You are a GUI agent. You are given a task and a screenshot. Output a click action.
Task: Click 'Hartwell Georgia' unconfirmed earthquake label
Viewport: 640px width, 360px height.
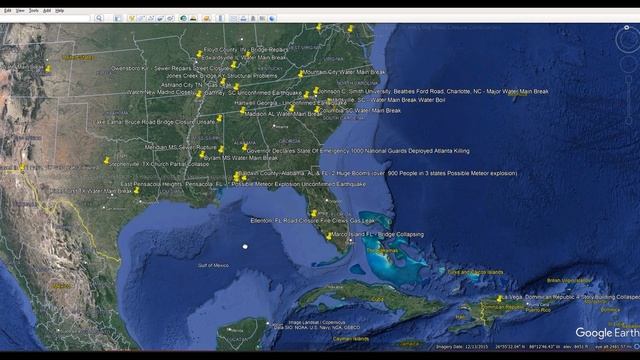[x=290, y=103]
